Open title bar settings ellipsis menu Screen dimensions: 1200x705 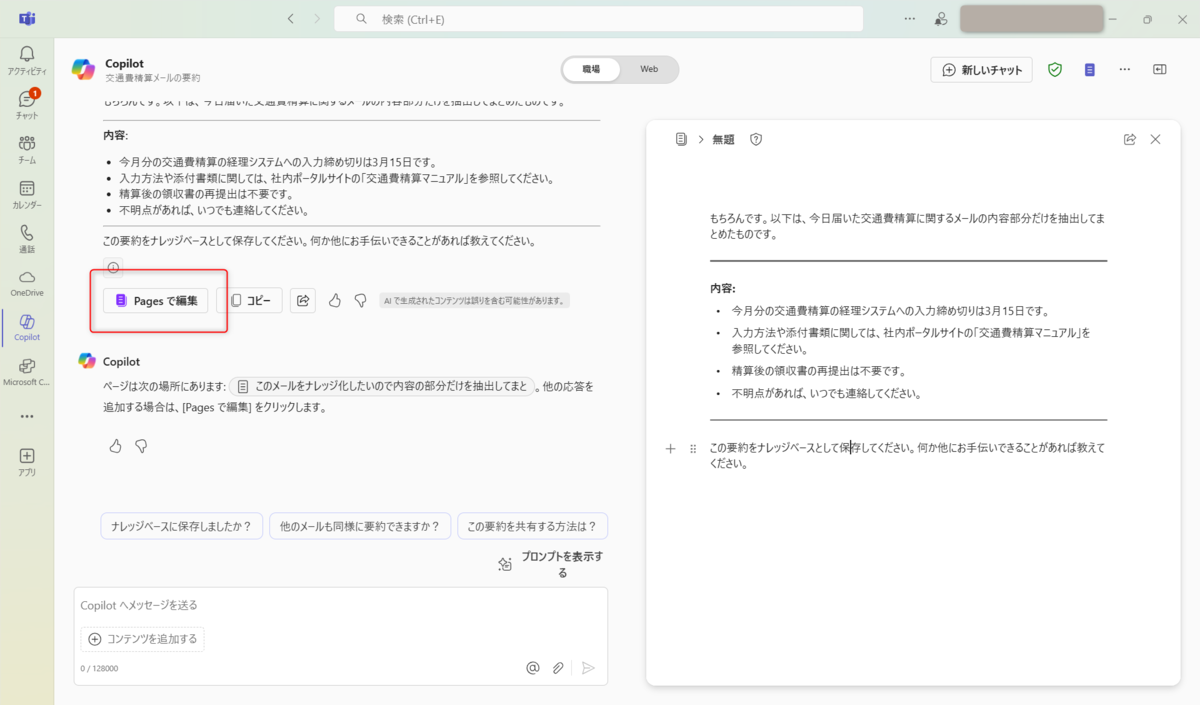pyautogui.click(x=909, y=18)
